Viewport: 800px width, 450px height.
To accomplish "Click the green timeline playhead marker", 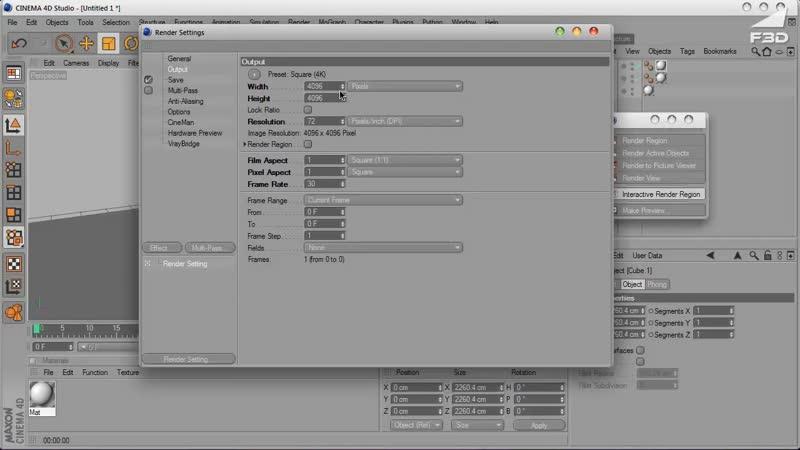I will (37, 329).
